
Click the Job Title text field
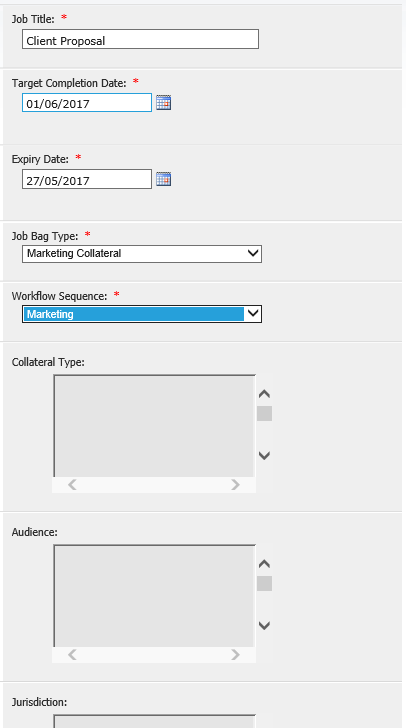(x=140, y=39)
